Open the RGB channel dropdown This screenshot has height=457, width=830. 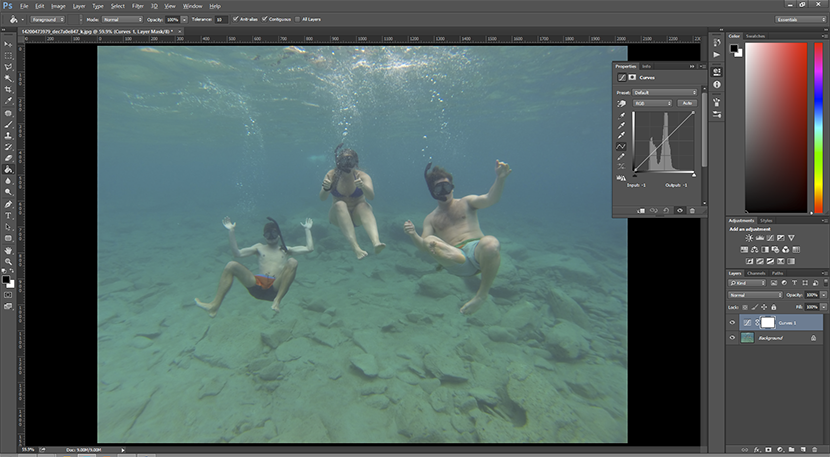653,103
